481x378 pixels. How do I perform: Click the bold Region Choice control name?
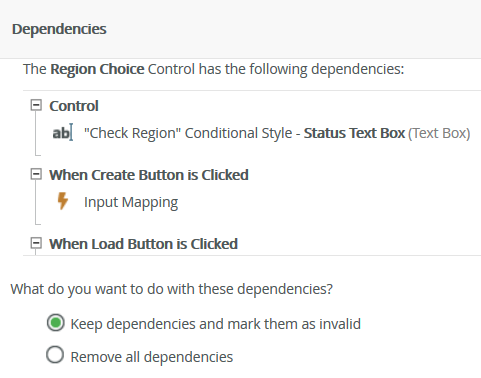(x=97, y=69)
